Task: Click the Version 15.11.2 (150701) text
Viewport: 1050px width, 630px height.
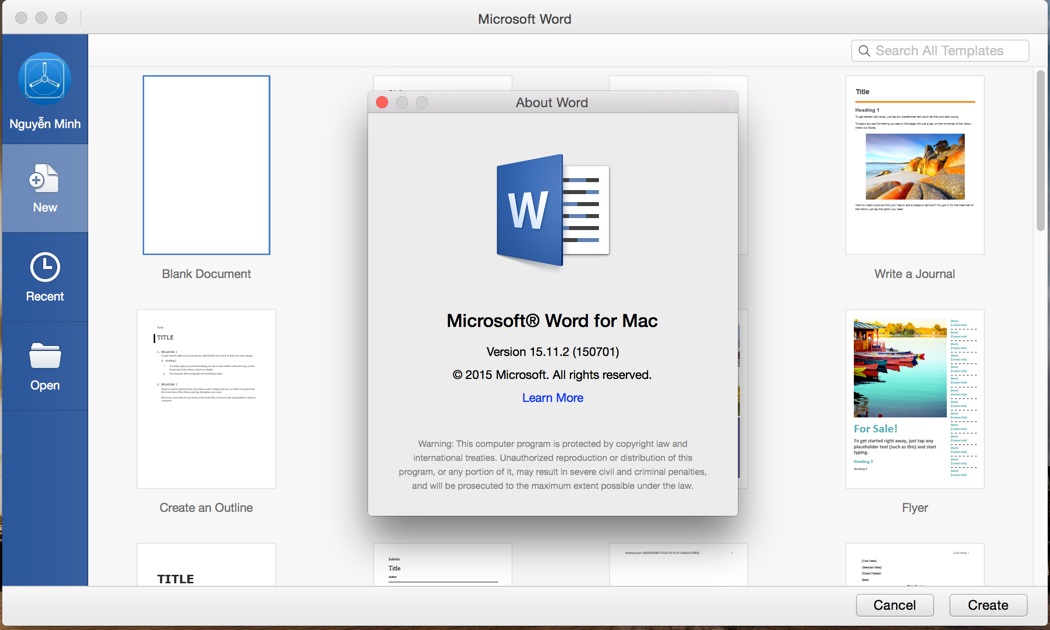Action: tap(552, 351)
